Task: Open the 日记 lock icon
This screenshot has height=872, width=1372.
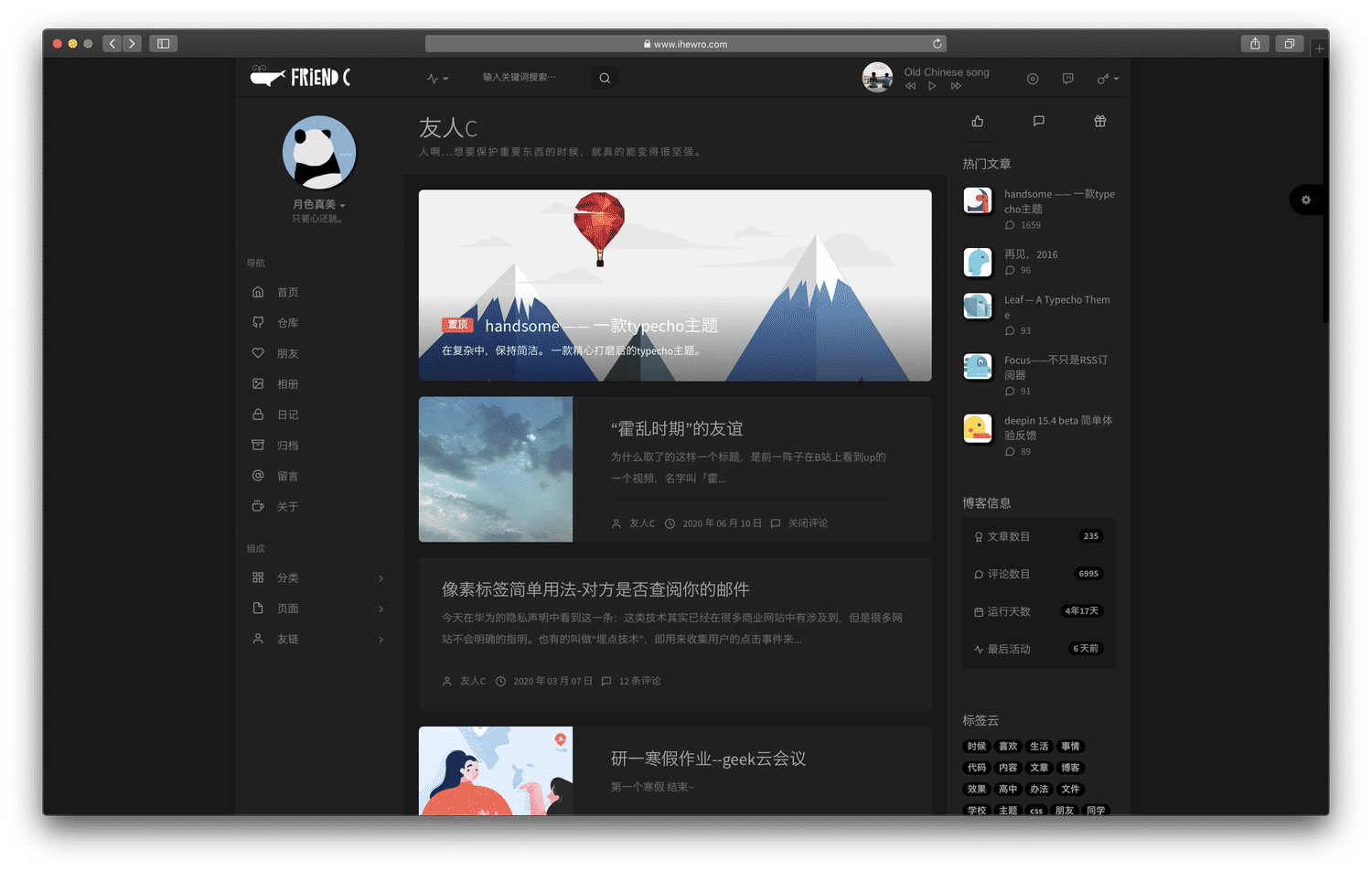Action: pyautogui.click(x=258, y=414)
